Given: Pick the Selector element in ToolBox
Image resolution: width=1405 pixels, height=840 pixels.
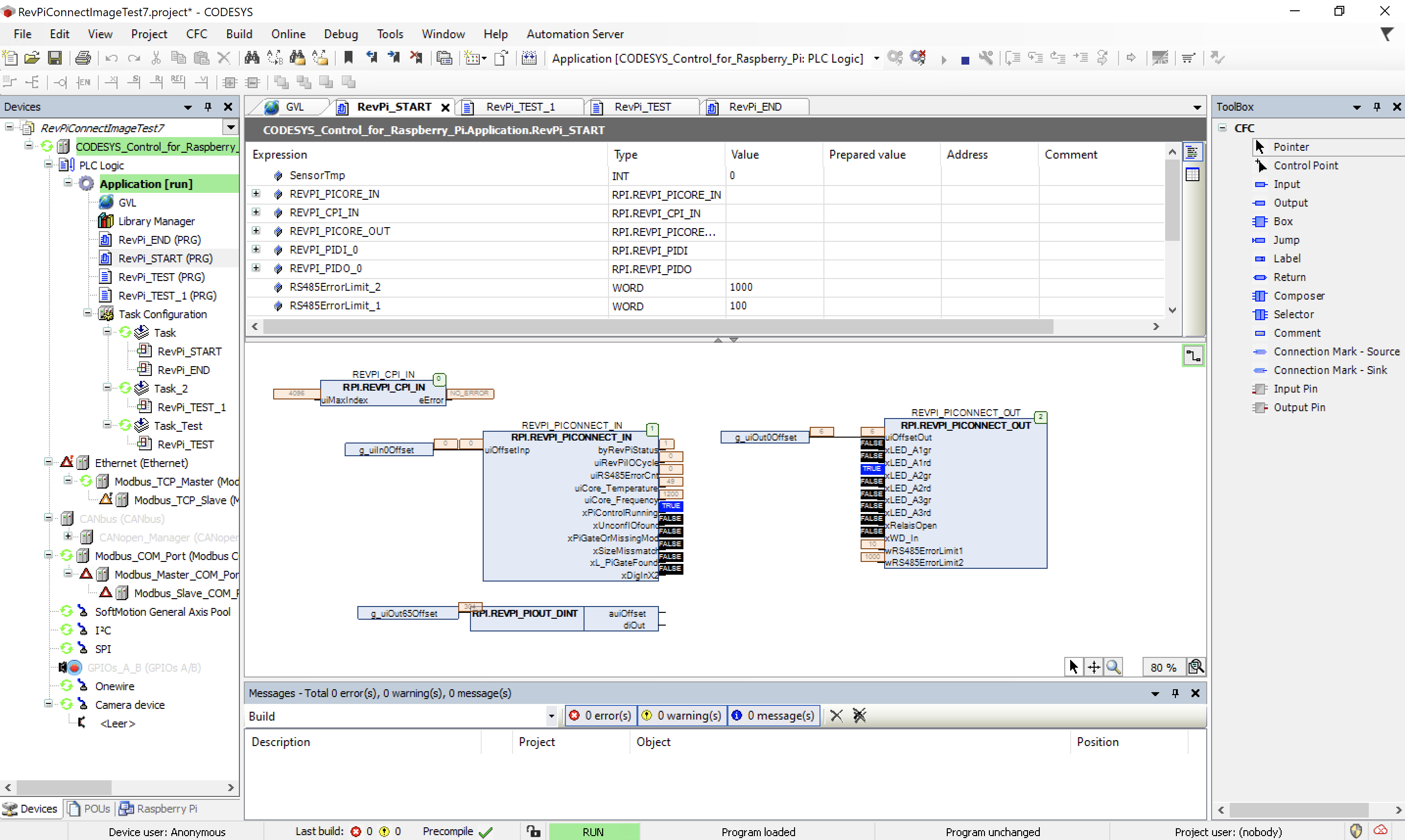Looking at the screenshot, I should [x=1293, y=314].
